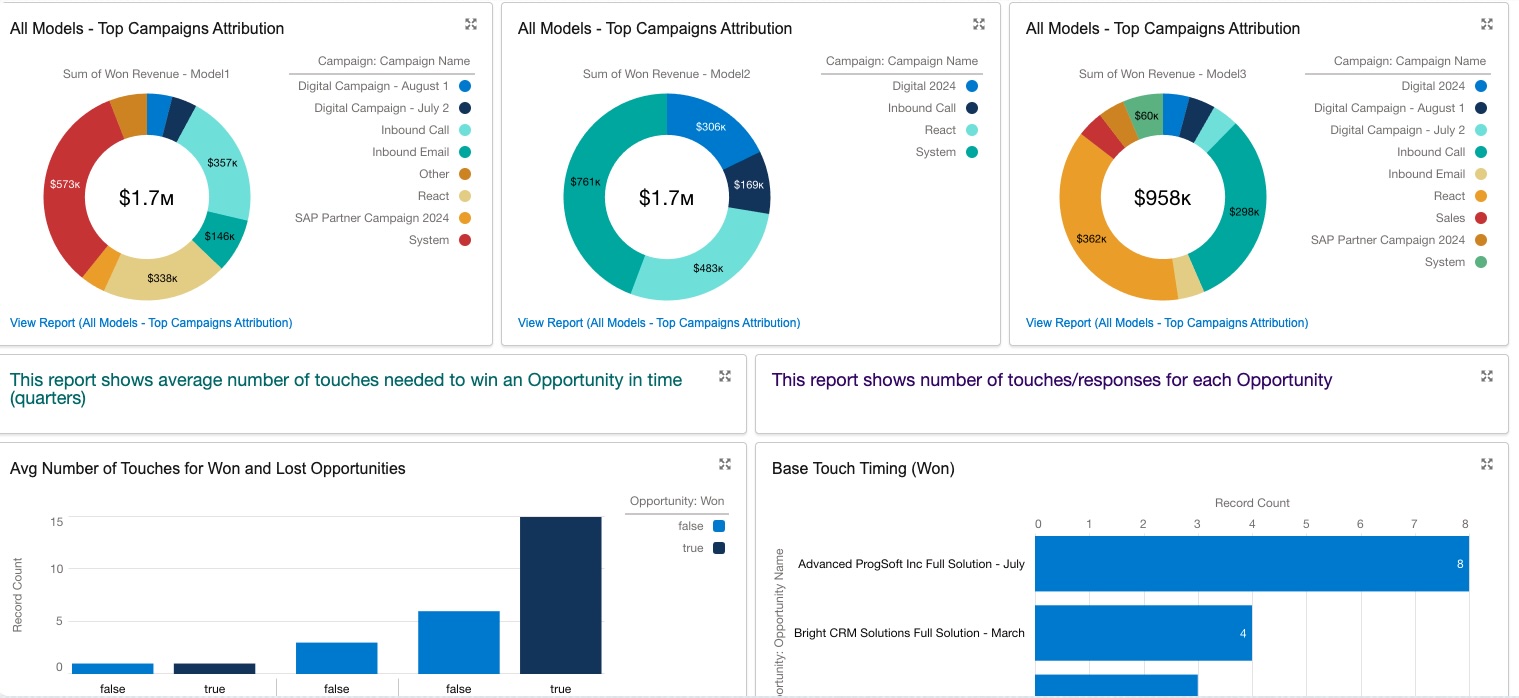Open View Report link under Model1 chart
This screenshot has width=1519, height=698.
(x=151, y=323)
